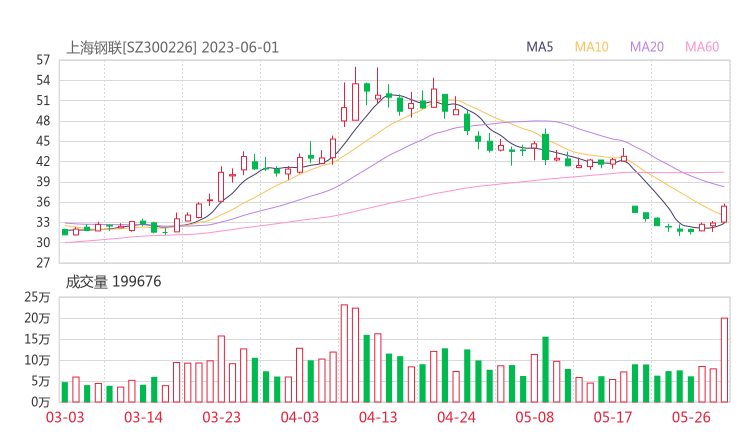Click the 15万 volume axis label
This screenshot has width=740, height=440.
pos(37,339)
